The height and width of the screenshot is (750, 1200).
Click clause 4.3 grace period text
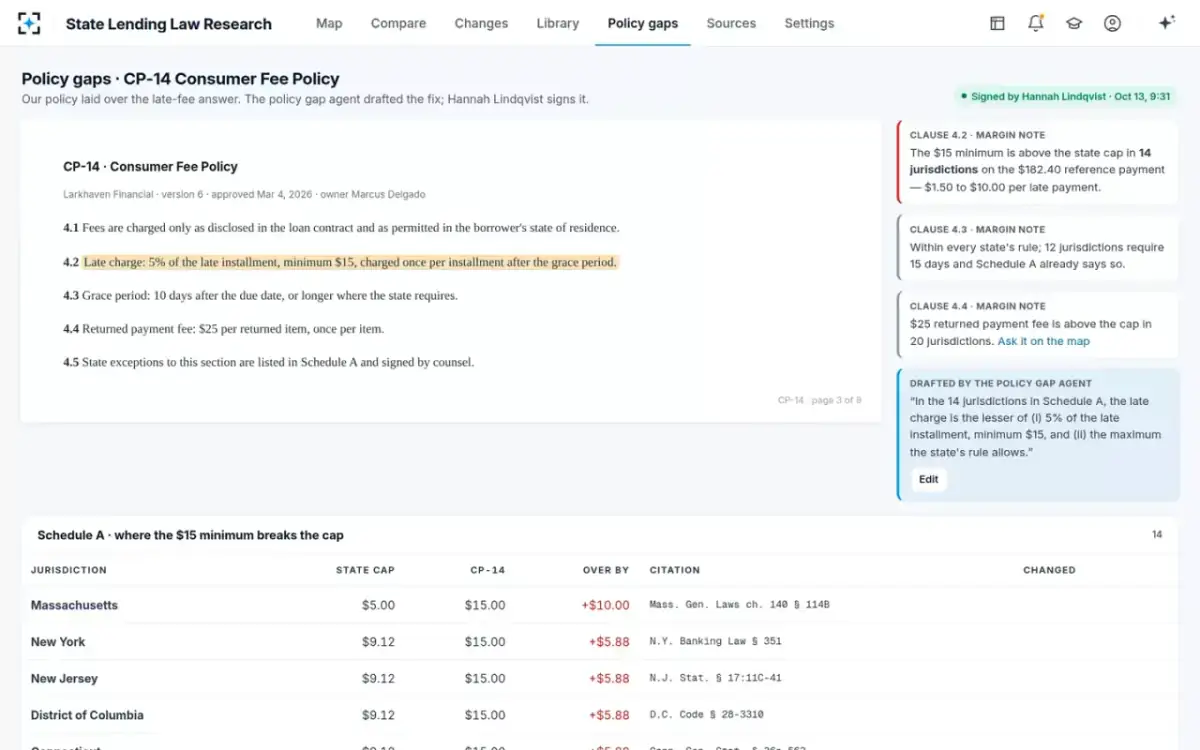pyautogui.click(x=260, y=296)
